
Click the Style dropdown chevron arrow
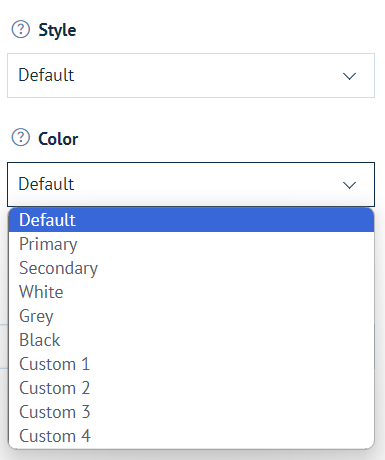(x=349, y=76)
